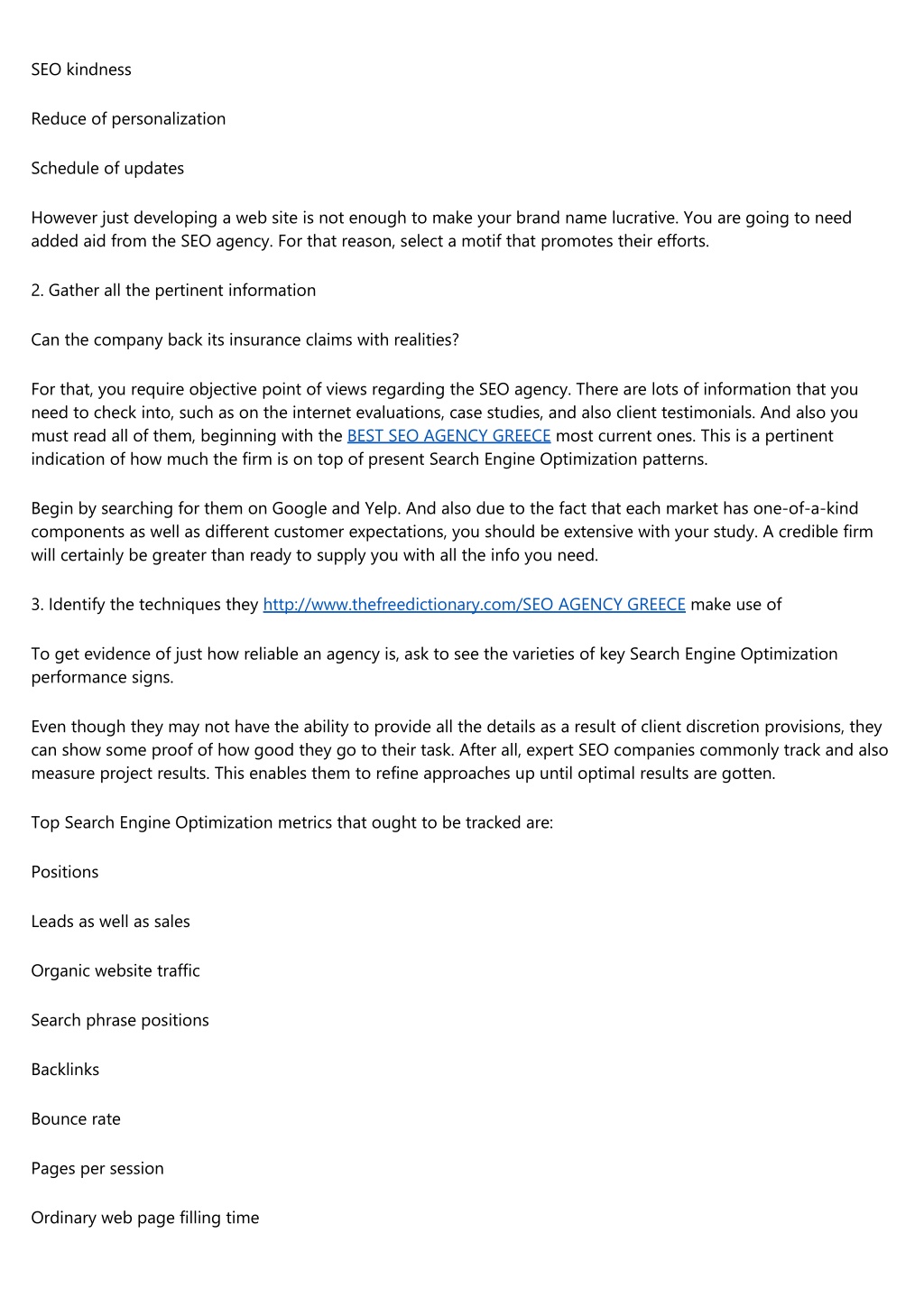Click the 'Positions' list item
Screen dimensions: 924x1308
point(65,872)
